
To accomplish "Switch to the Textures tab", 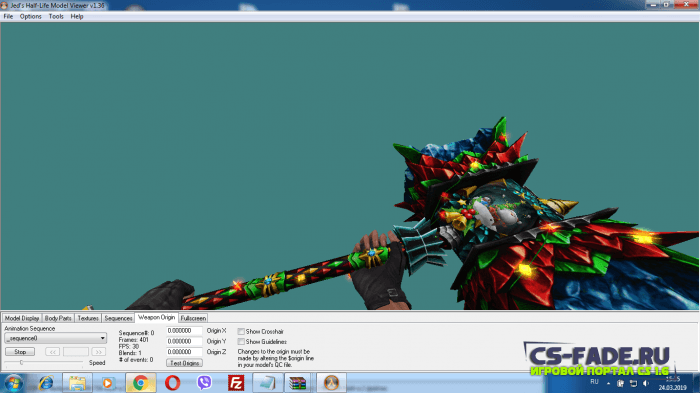I will pos(88,318).
